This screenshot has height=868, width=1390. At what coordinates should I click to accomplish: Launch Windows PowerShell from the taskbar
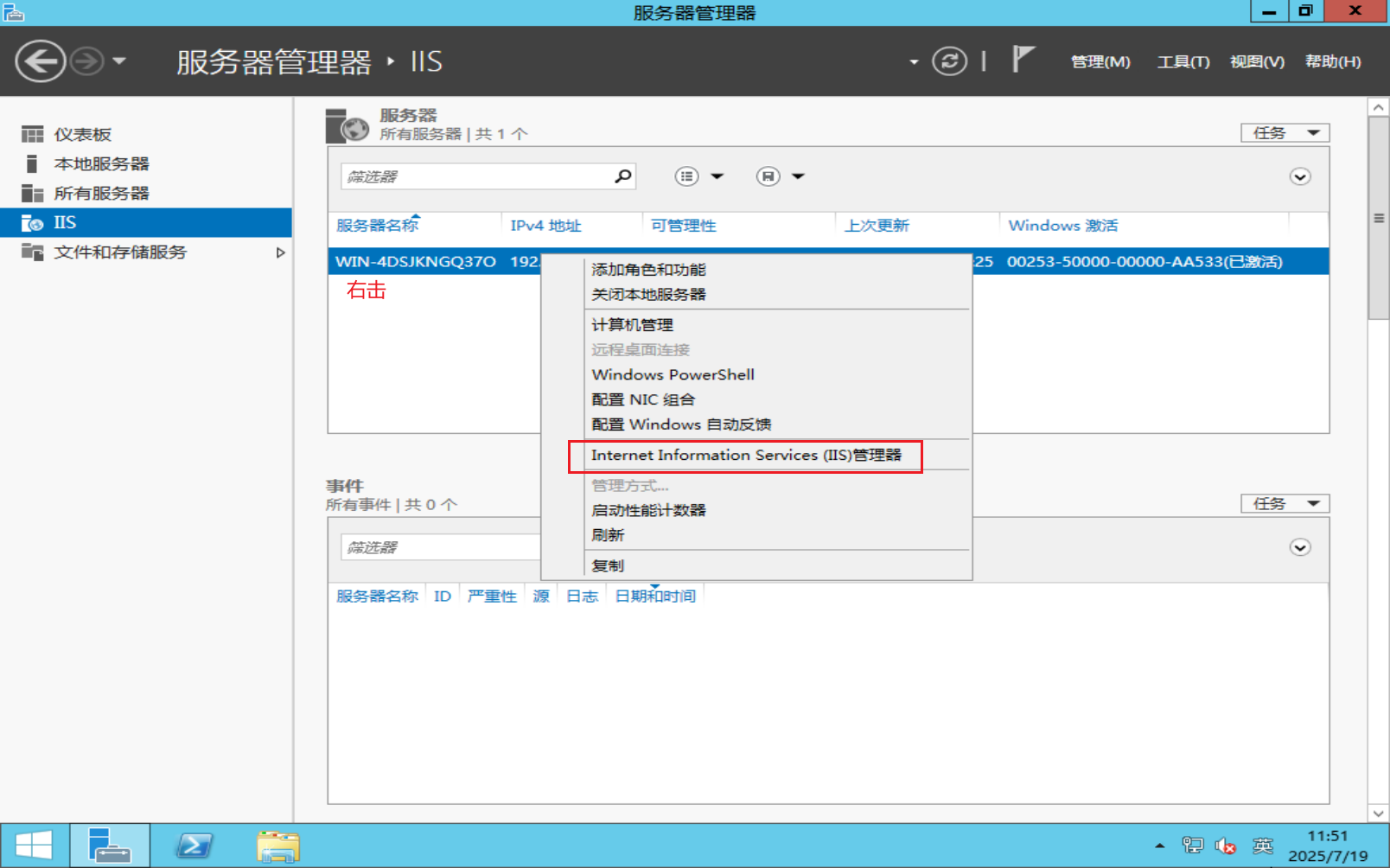pyautogui.click(x=194, y=845)
